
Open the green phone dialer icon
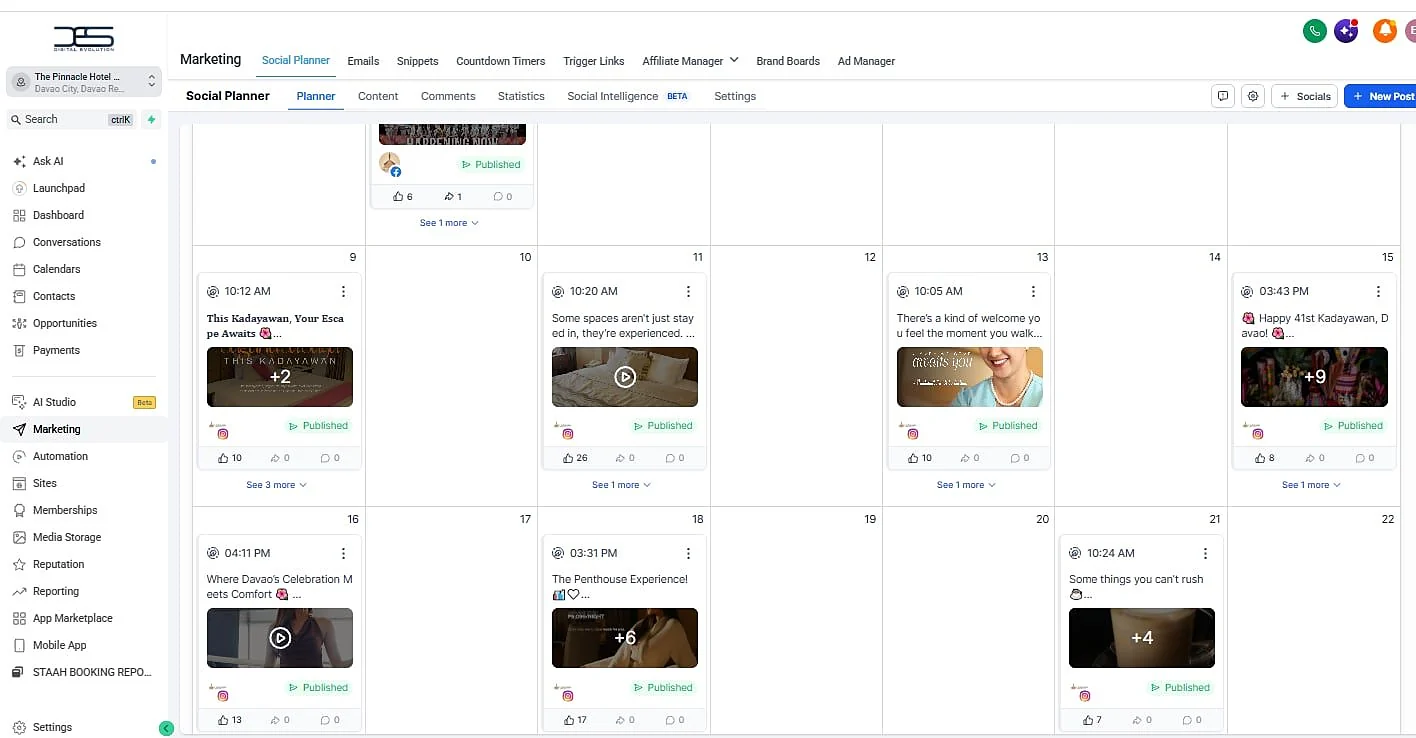pos(1314,31)
